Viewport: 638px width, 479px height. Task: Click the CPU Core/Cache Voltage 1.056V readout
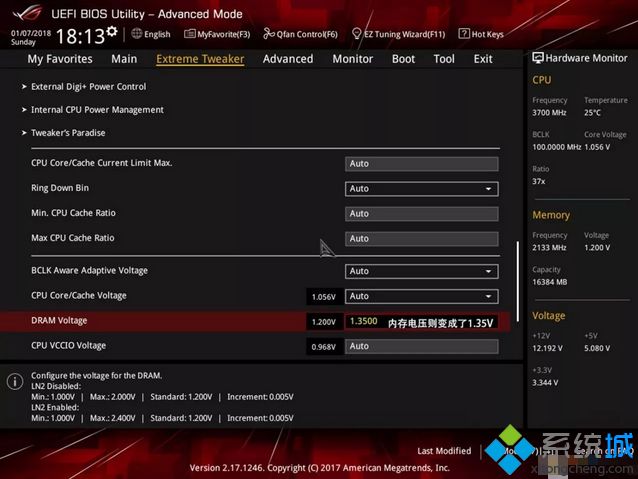click(324, 297)
